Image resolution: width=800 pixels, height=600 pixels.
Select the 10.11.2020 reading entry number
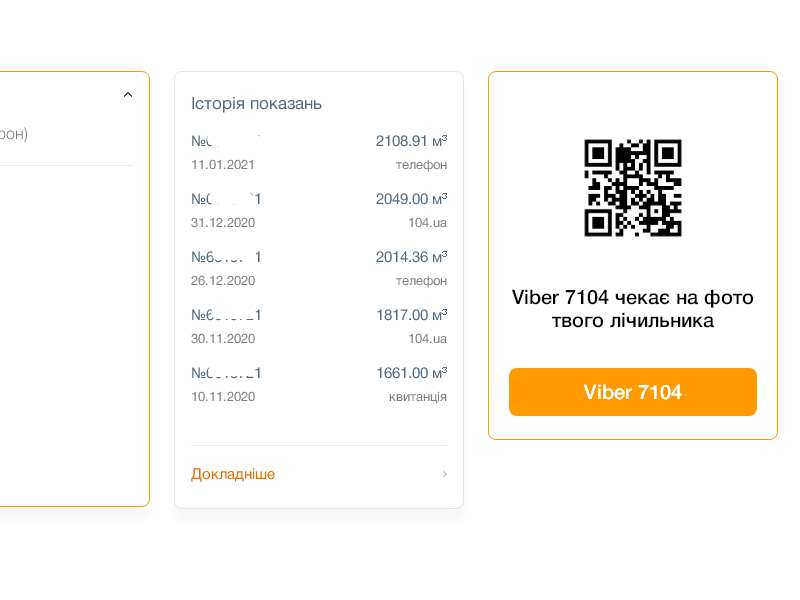click(x=226, y=373)
